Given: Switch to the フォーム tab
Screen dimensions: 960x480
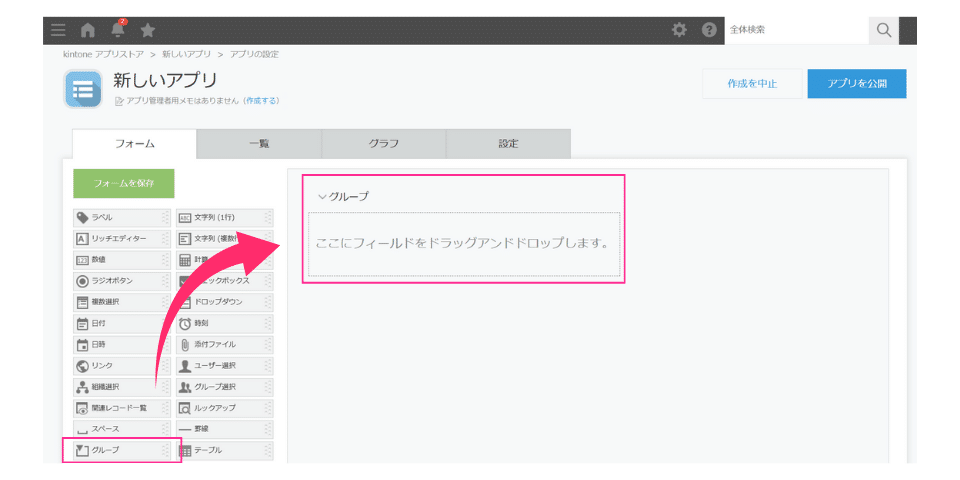Looking at the screenshot, I should pyautogui.click(x=135, y=144).
